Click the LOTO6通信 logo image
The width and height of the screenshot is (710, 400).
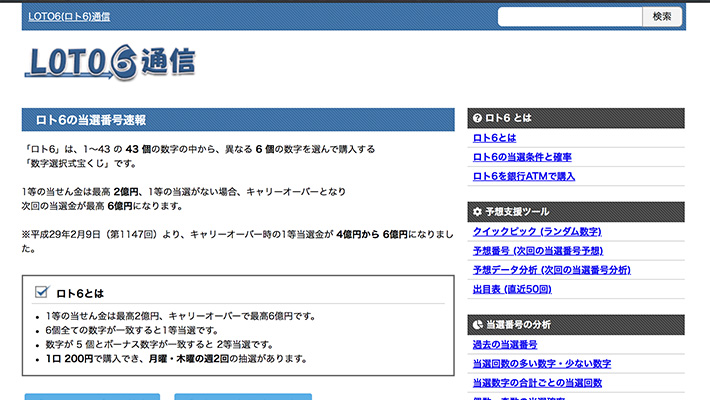(111, 62)
